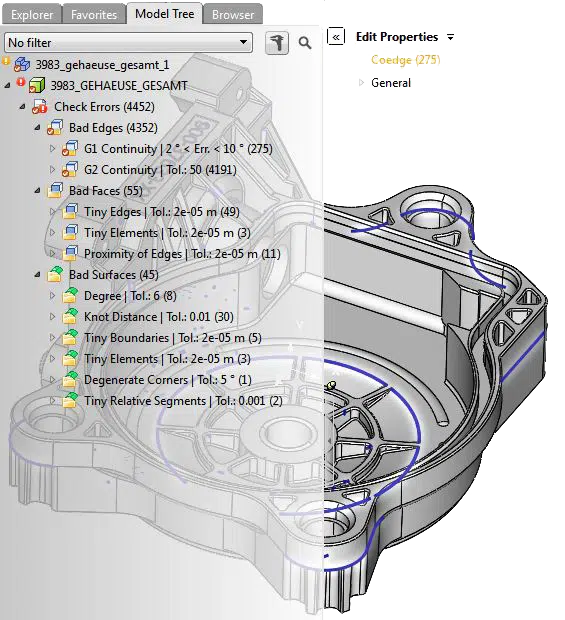Select Tiny Boundaries (5) row
The image size is (565, 620).
[x=173, y=337]
